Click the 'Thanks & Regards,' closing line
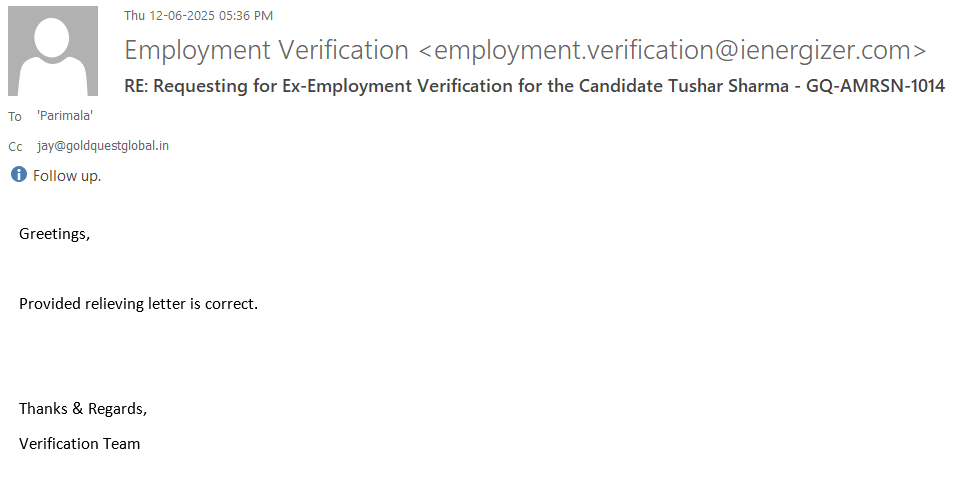This screenshot has height=500, width=962. pos(83,408)
